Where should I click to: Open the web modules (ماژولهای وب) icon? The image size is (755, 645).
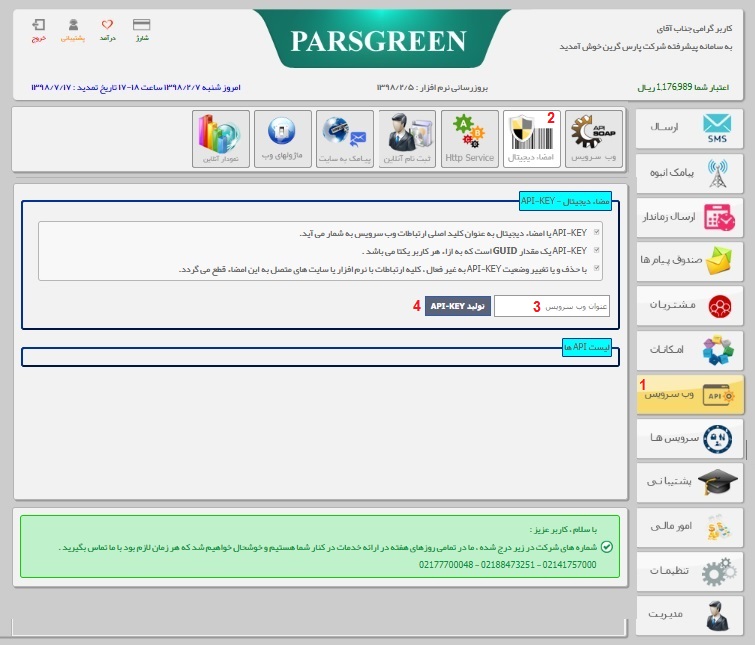[x=282, y=138]
